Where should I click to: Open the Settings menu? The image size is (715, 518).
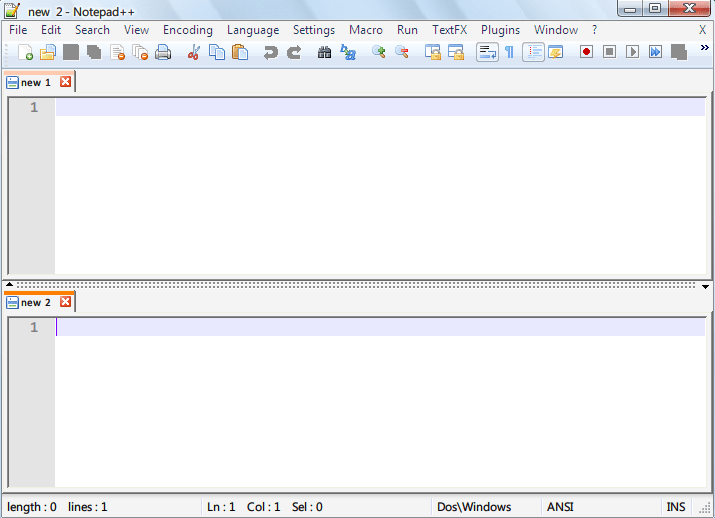(314, 30)
